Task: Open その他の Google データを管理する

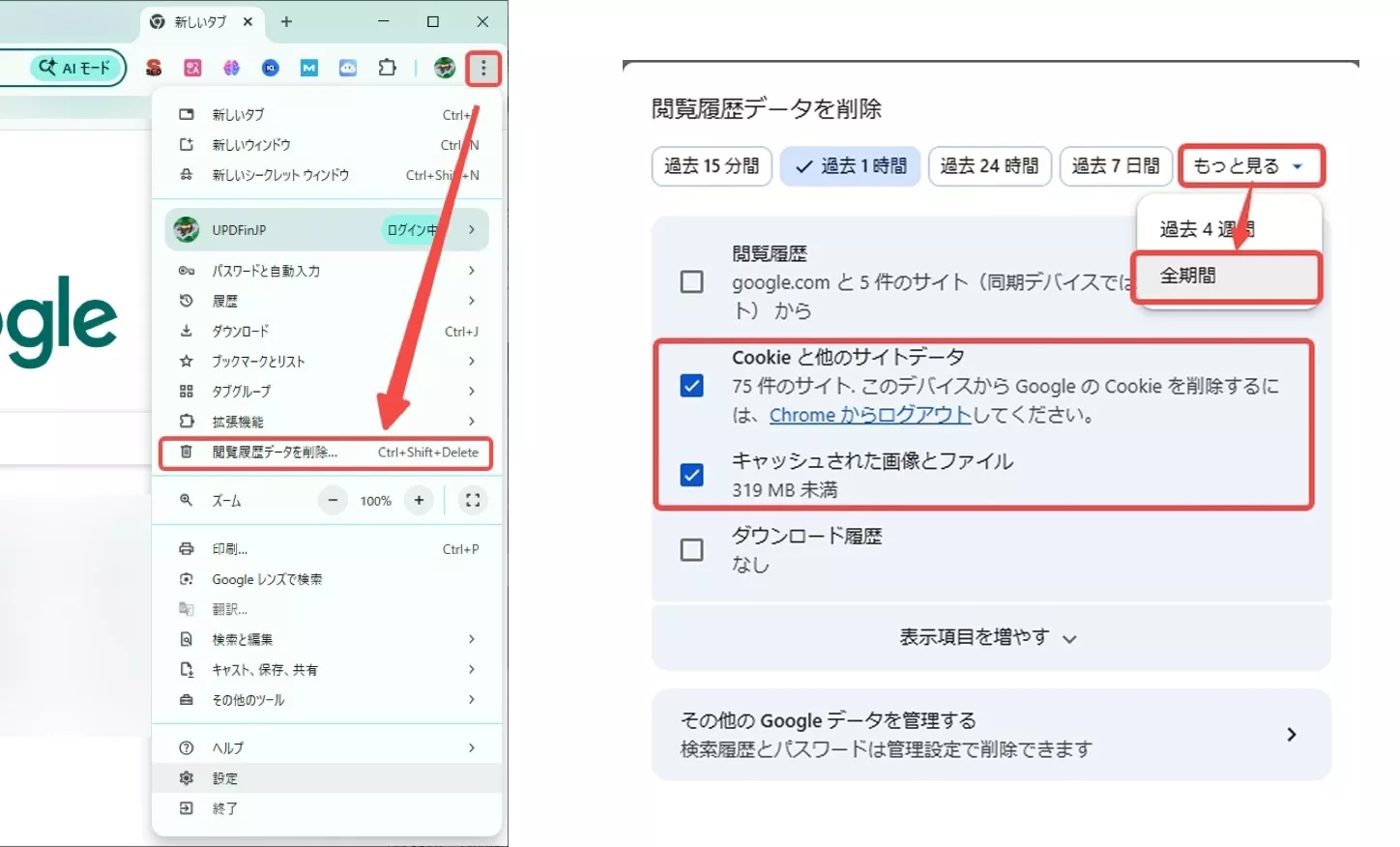Action: point(991,735)
